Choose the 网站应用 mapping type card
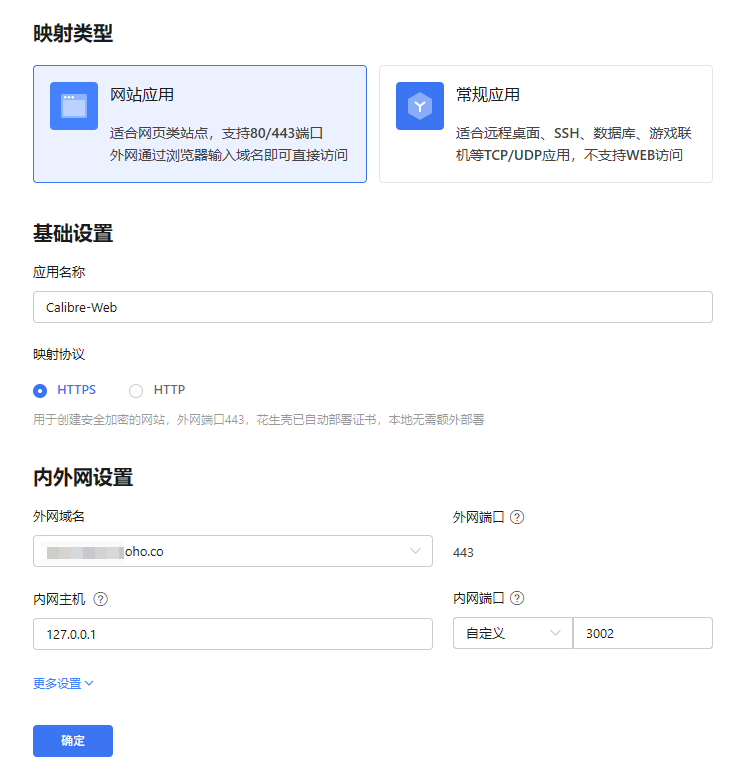The width and height of the screenshot is (756, 781). [200, 124]
